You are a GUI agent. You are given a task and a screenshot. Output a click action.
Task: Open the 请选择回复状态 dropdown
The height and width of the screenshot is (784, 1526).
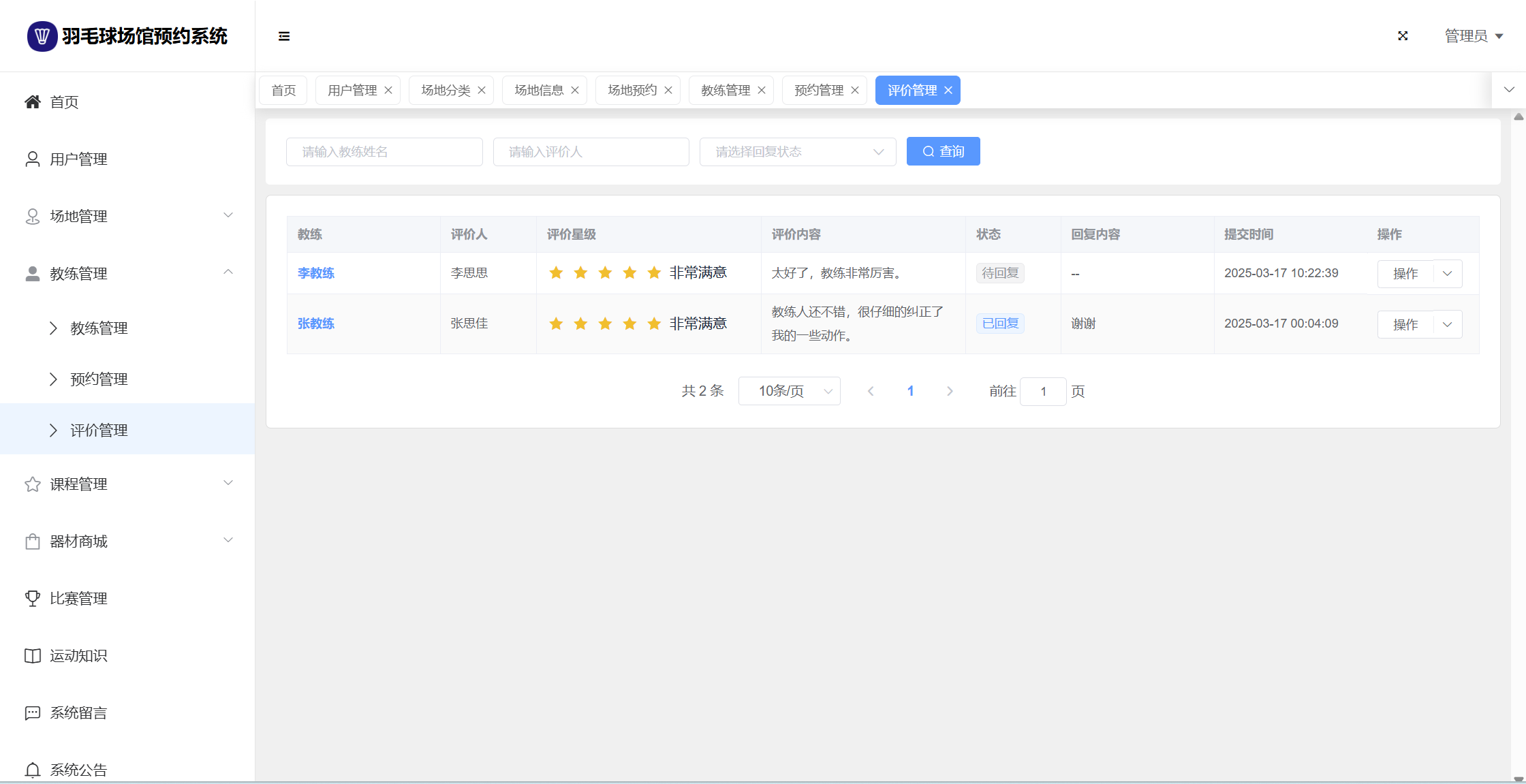click(x=798, y=152)
